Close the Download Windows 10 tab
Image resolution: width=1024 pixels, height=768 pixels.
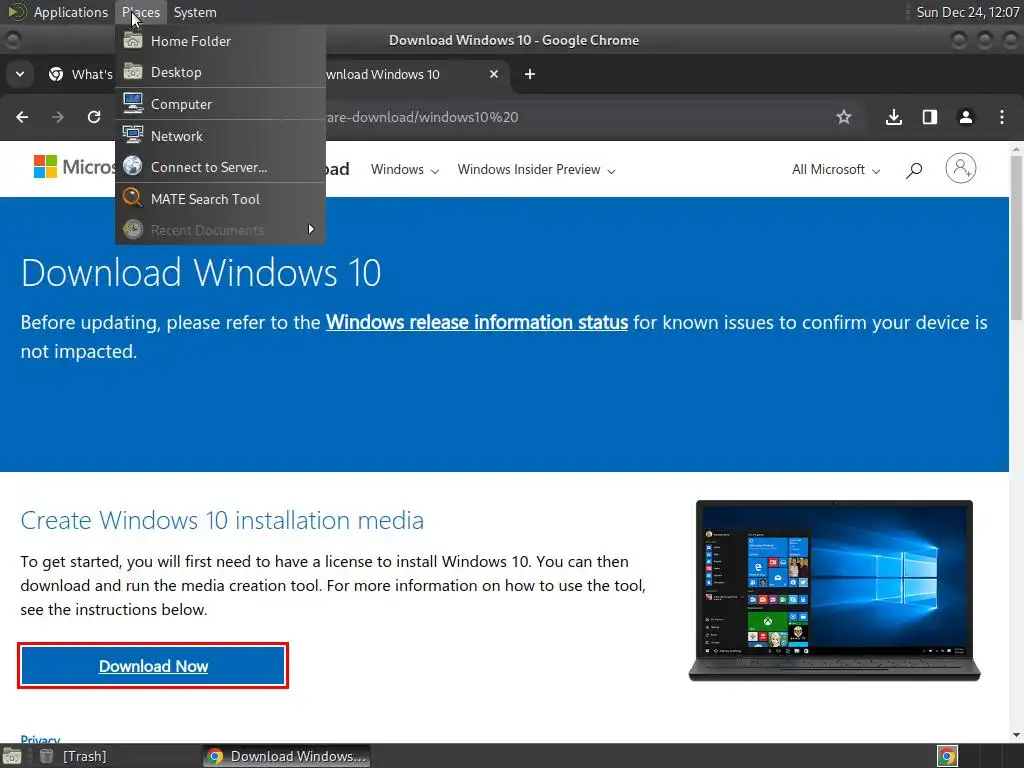click(494, 74)
